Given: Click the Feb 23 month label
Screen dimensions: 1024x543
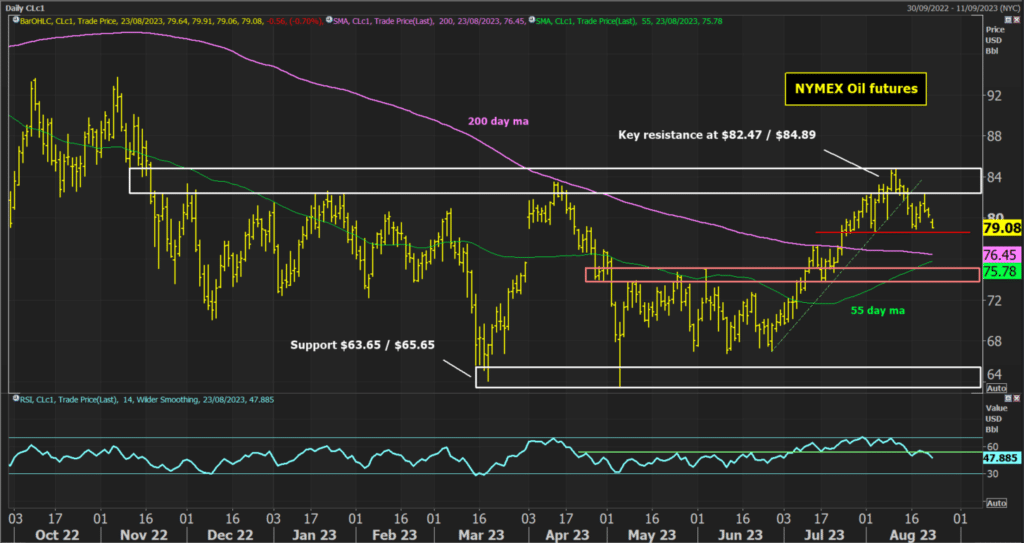Looking at the screenshot, I should pyautogui.click(x=394, y=535).
